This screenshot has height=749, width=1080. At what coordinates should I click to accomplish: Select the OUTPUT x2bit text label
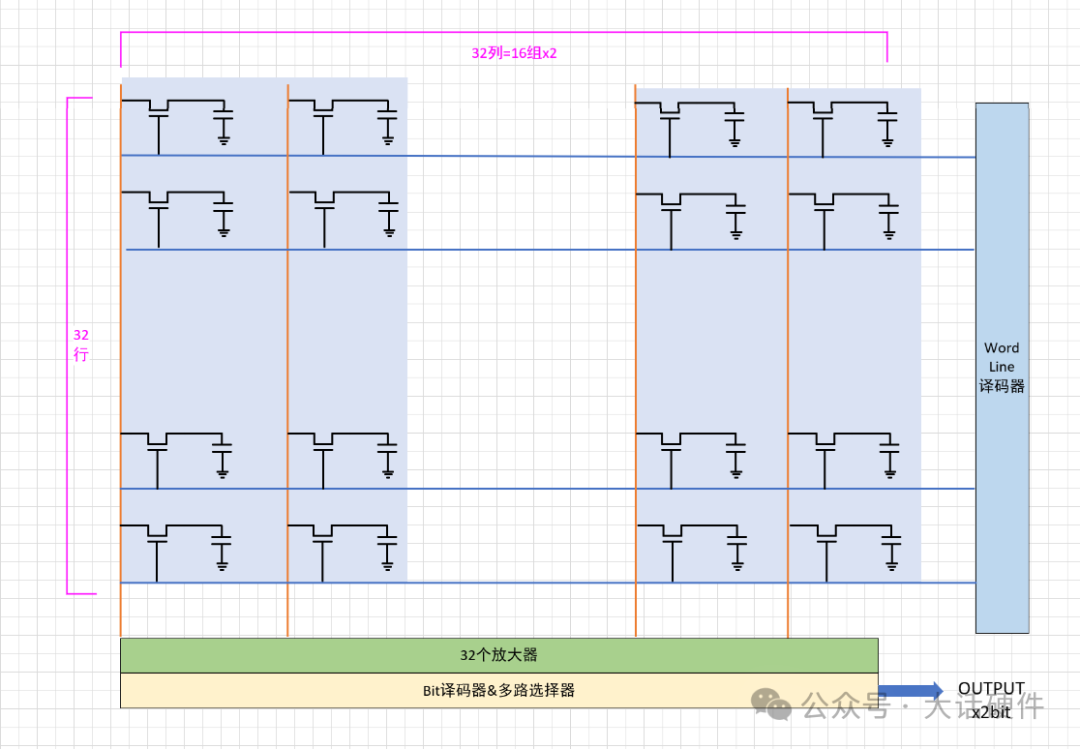tap(991, 699)
